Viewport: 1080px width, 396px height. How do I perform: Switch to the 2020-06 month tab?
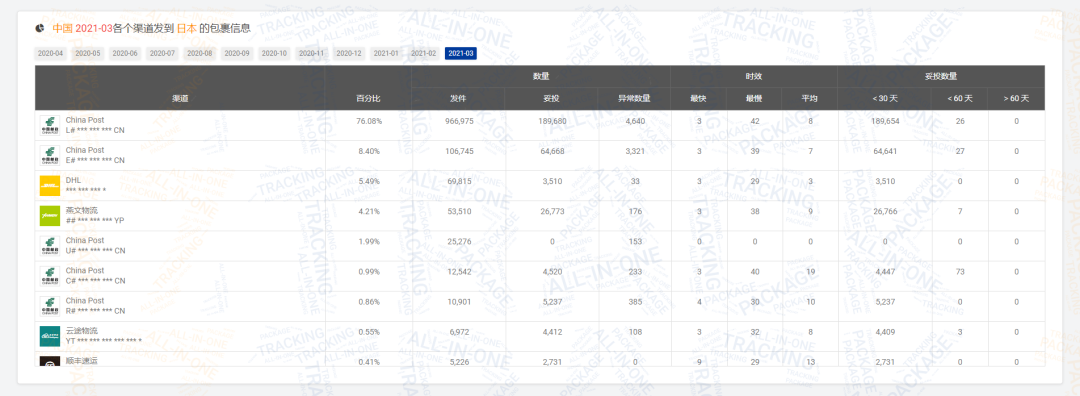[125, 53]
